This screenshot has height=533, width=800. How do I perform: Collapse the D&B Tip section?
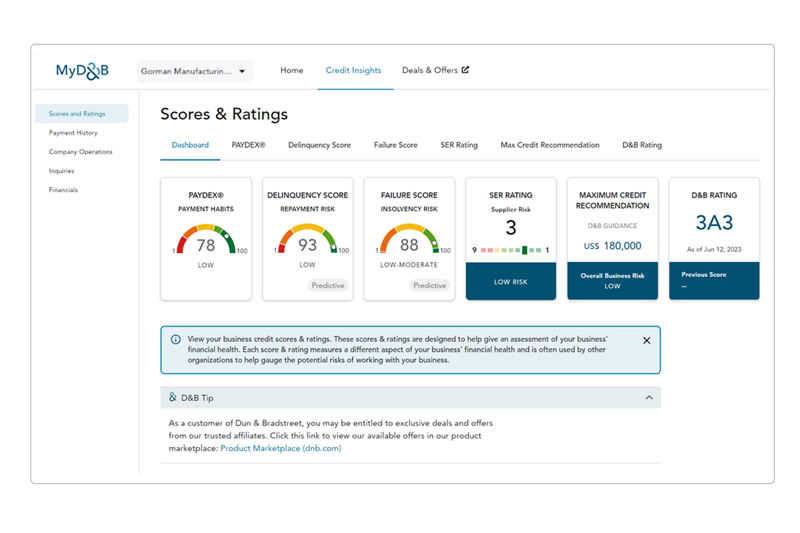click(x=649, y=398)
